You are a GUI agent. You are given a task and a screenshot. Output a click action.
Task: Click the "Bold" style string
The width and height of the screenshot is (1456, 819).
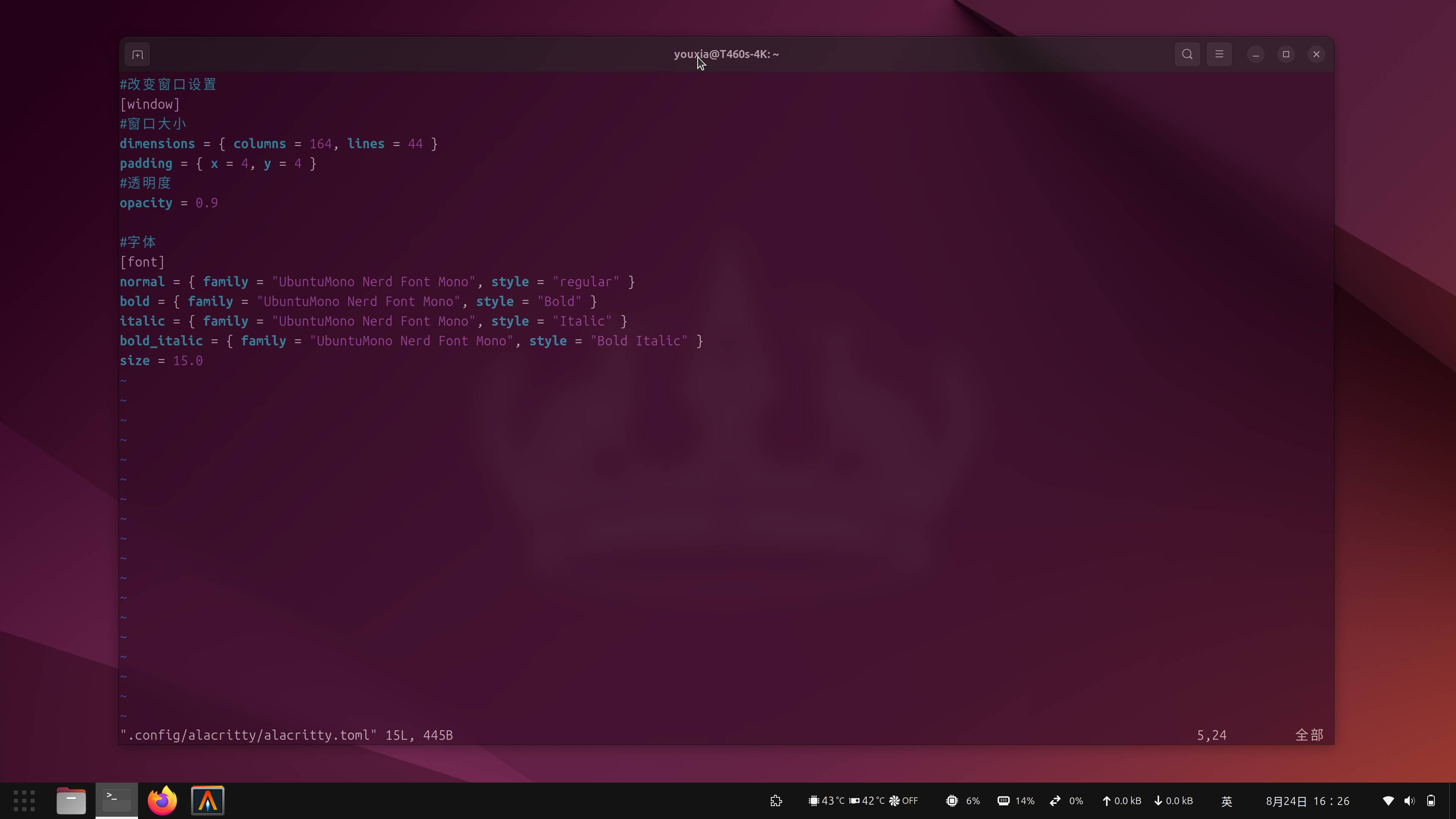(560, 302)
